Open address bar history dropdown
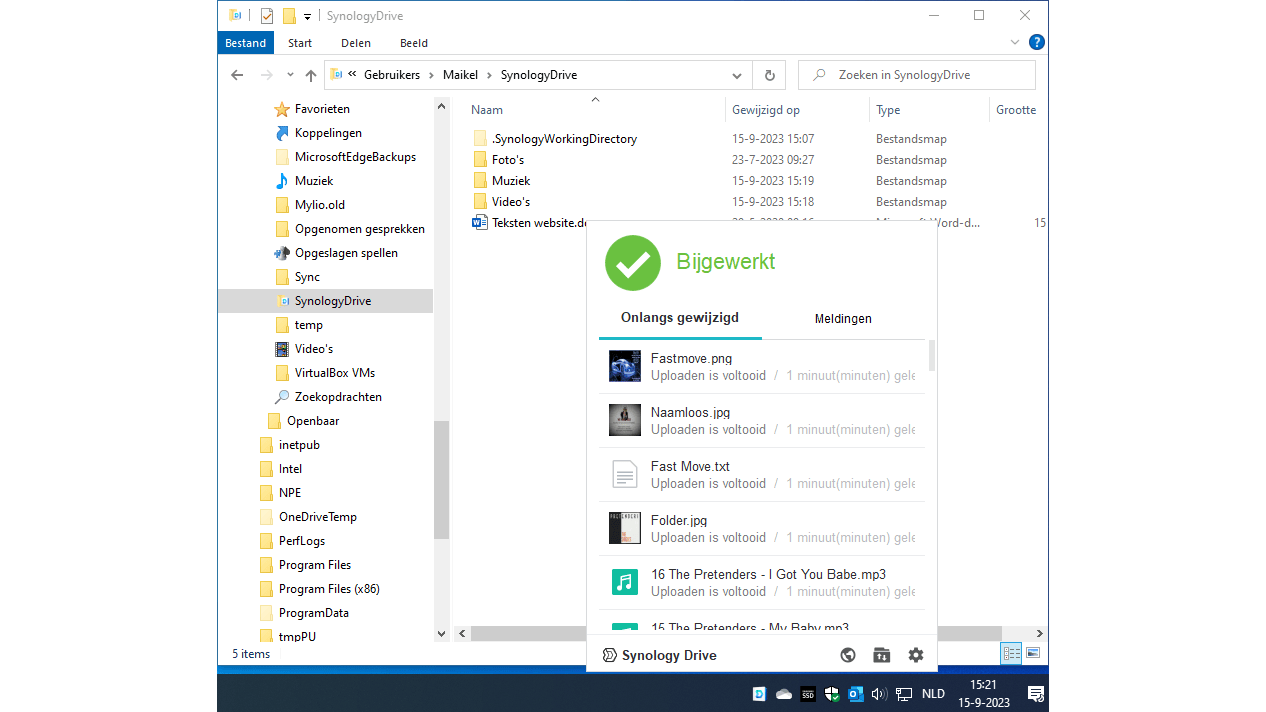This screenshot has width=1266, height=712. click(x=737, y=75)
